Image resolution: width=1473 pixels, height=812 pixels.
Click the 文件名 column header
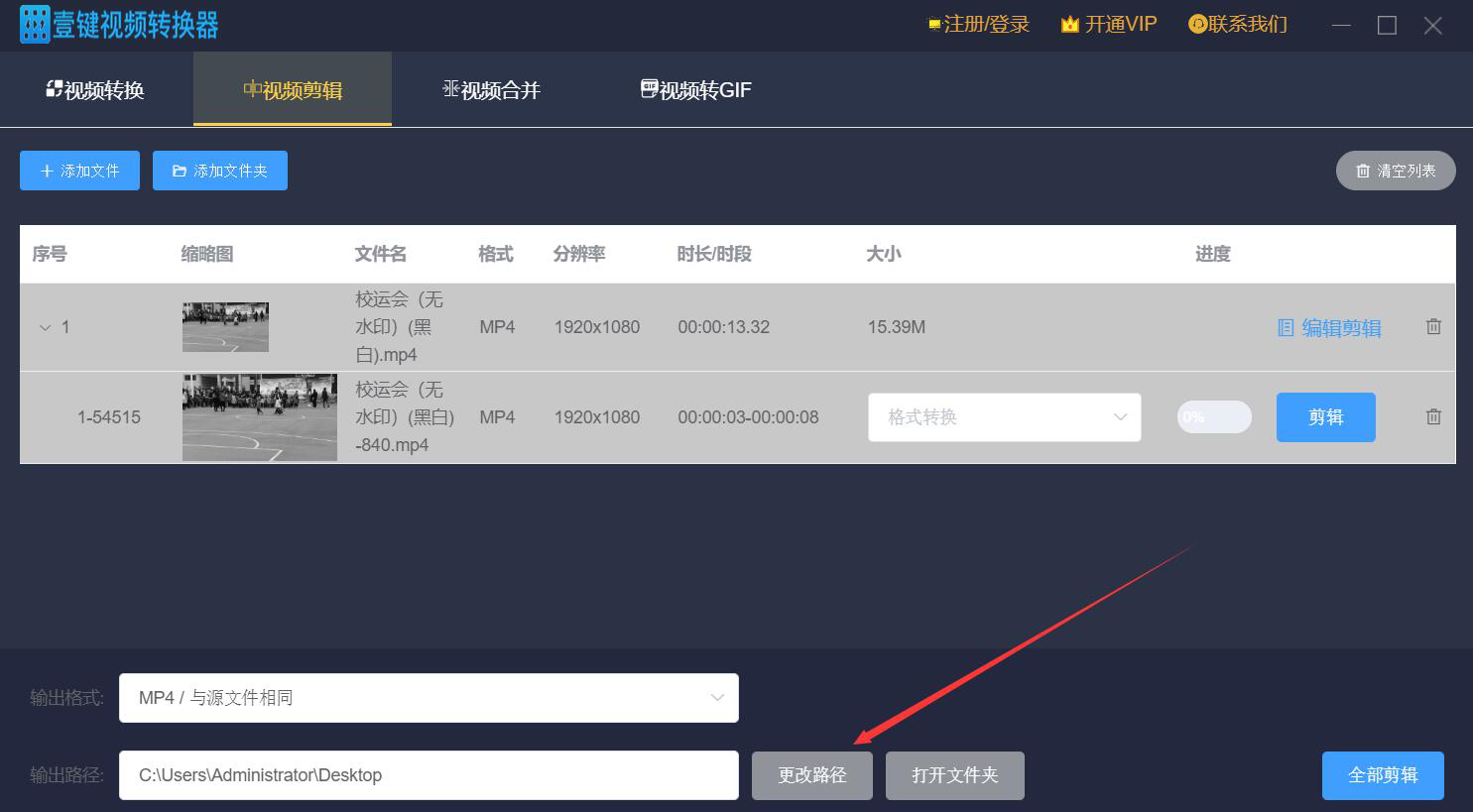(x=381, y=254)
